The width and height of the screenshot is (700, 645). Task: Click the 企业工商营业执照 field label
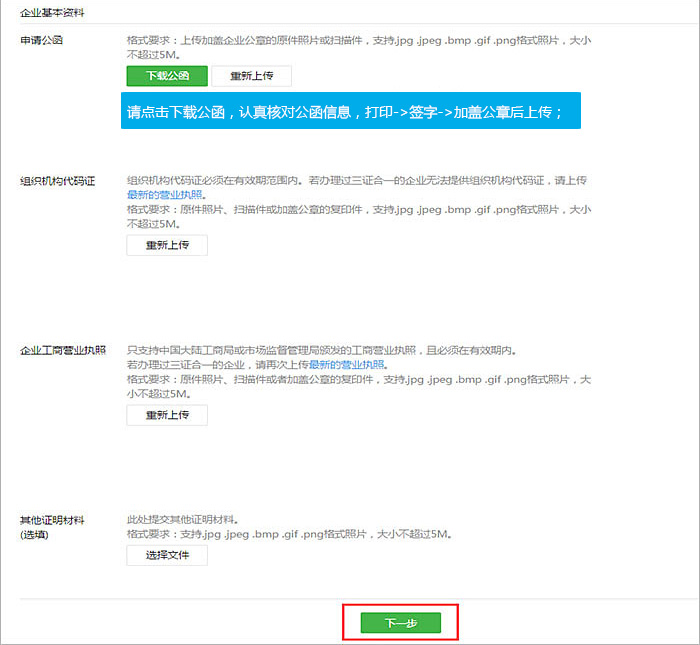point(62,351)
